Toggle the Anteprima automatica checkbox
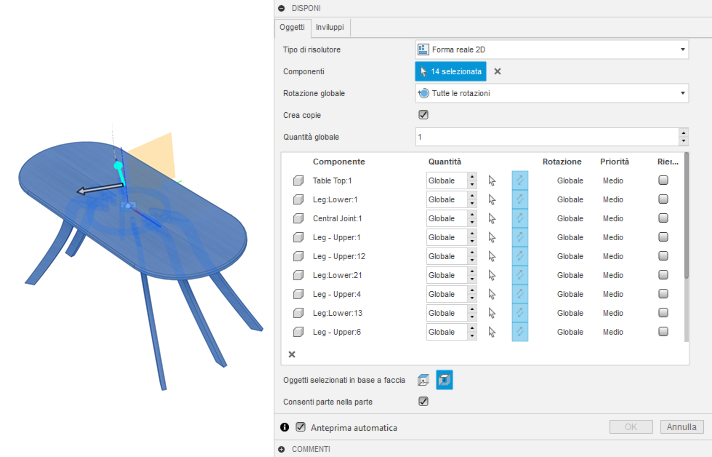 tap(301, 427)
